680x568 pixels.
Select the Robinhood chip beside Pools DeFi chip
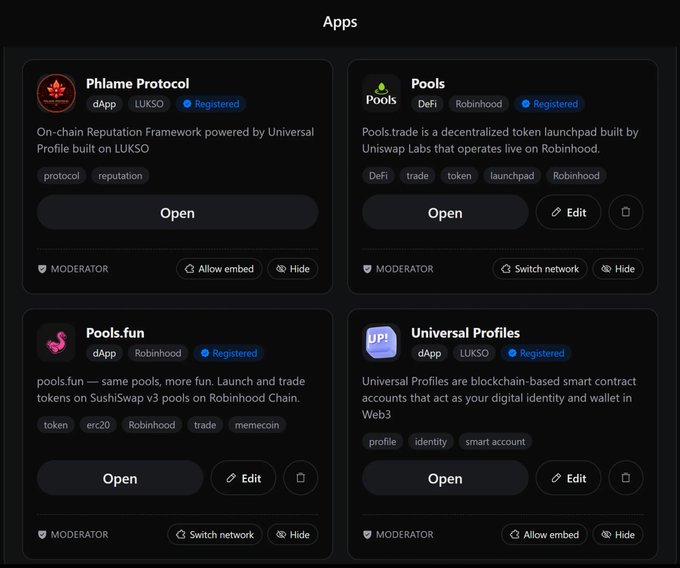coord(479,104)
